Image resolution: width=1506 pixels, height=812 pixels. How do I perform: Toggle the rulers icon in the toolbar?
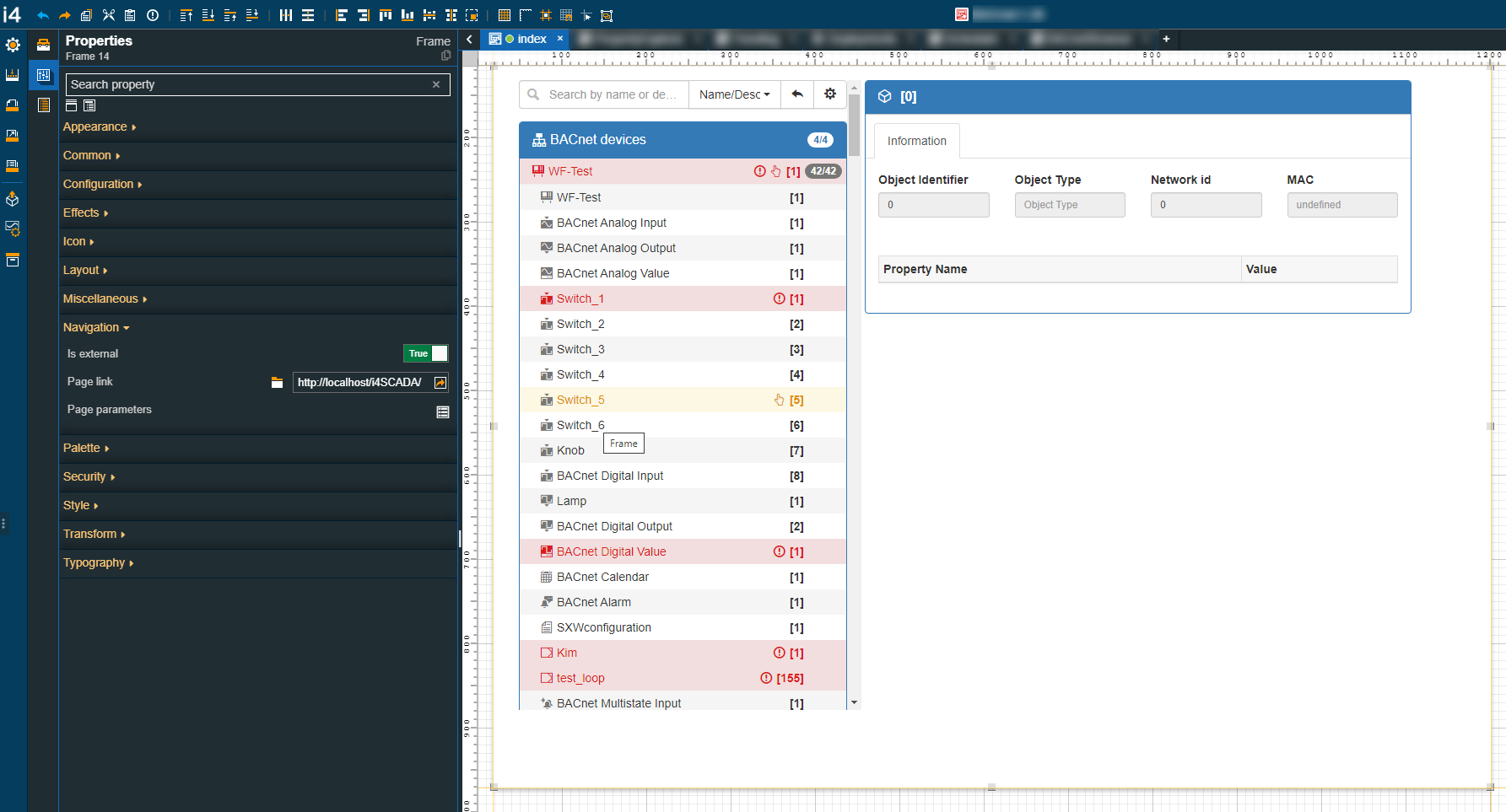pyautogui.click(x=526, y=15)
